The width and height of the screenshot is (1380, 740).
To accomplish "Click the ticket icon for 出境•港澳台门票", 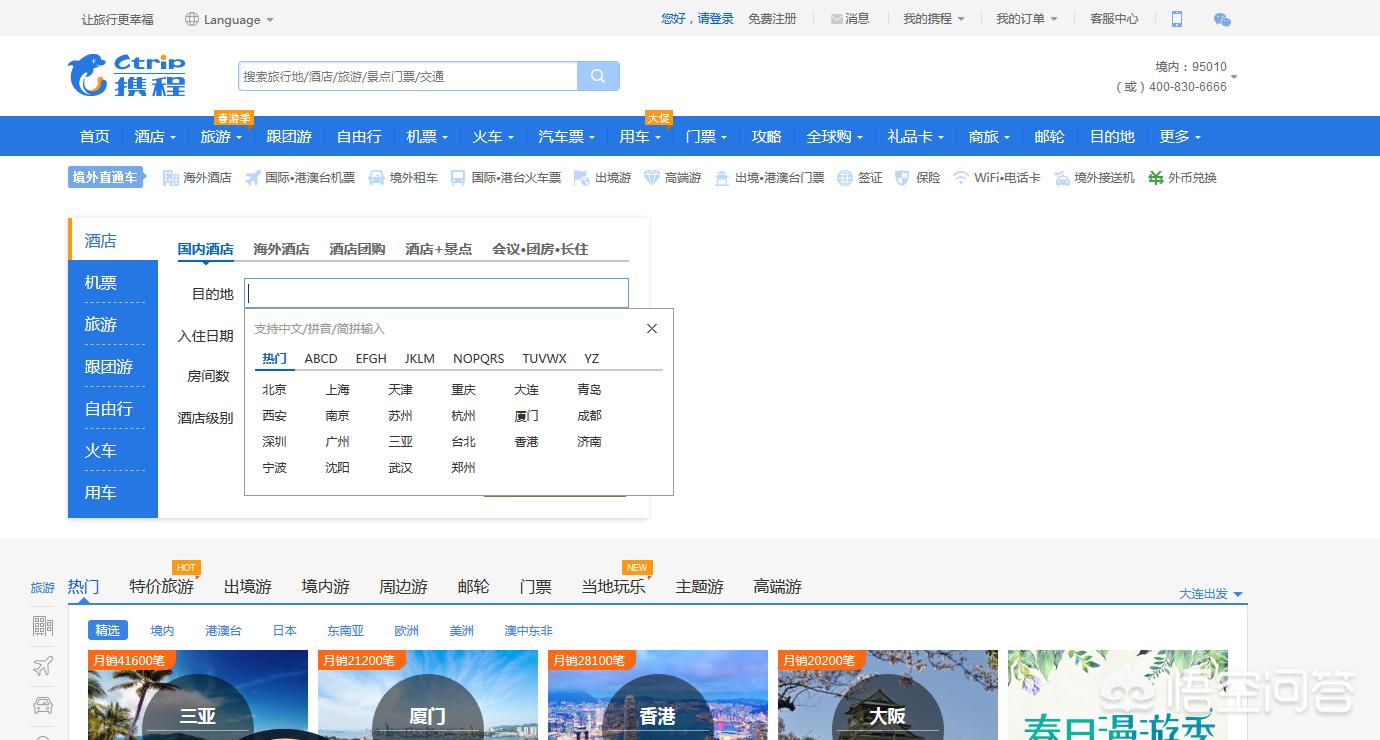I will 722,177.
